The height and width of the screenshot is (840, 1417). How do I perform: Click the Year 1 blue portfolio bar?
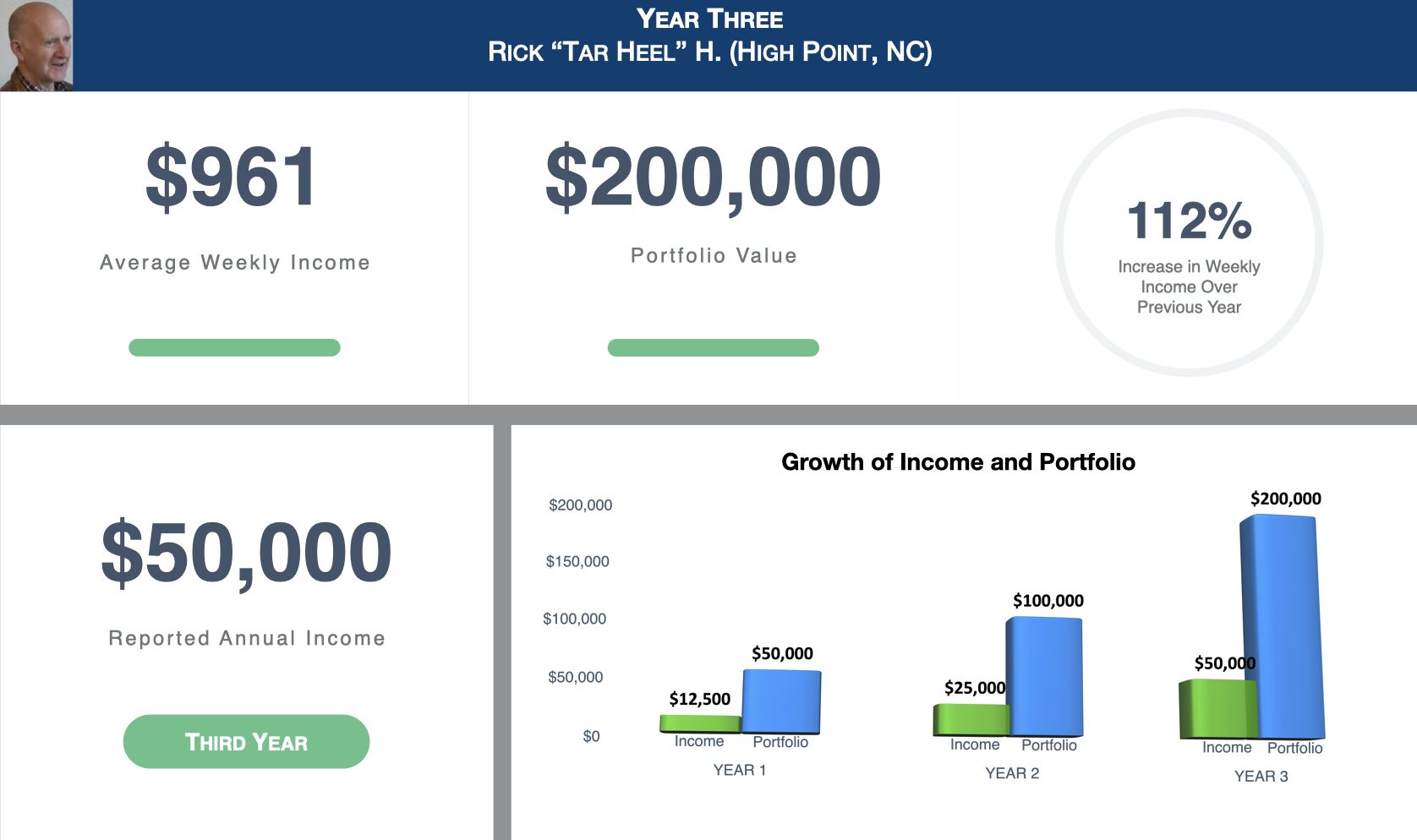click(x=781, y=701)
